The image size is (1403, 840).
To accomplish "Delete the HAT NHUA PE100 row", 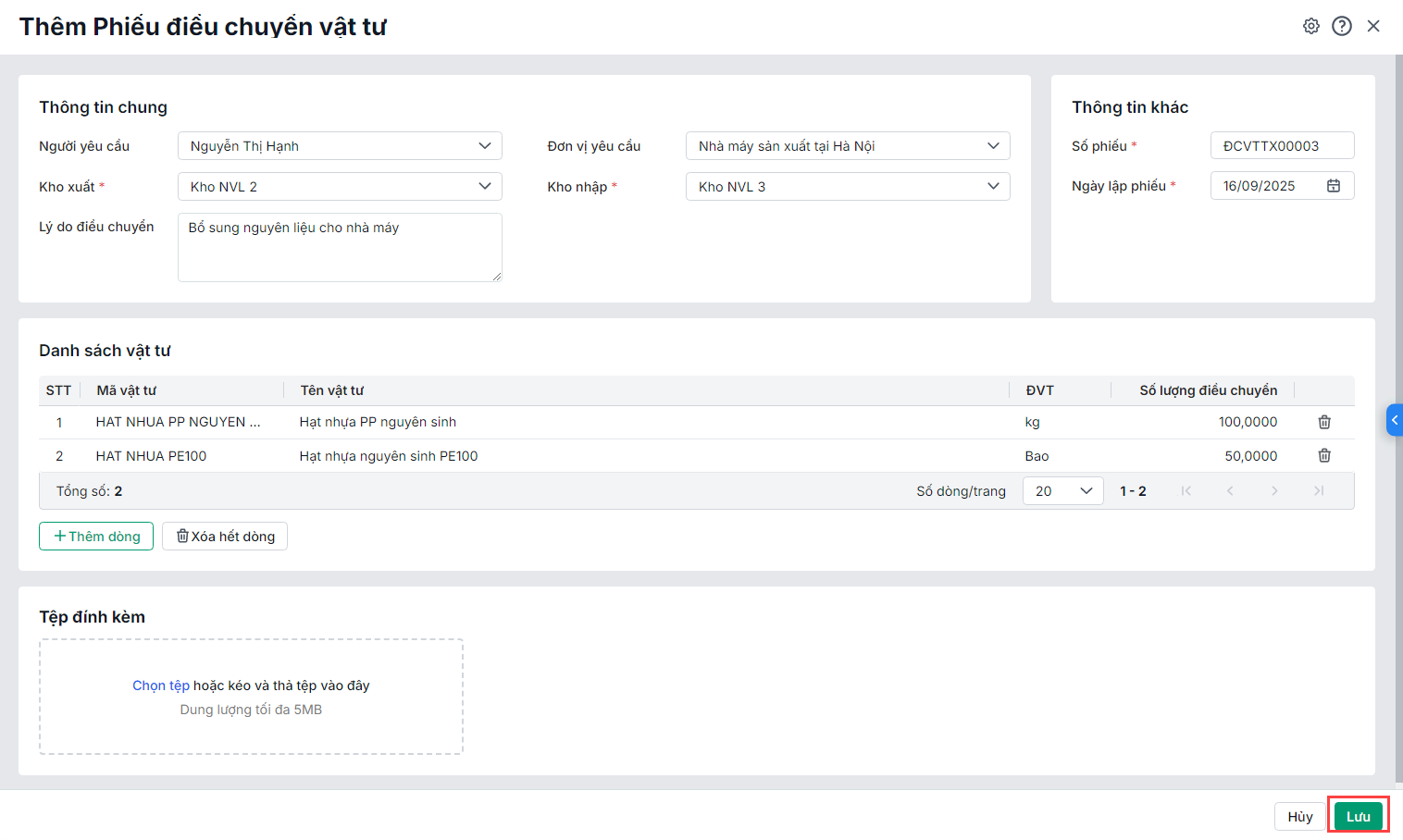I will click(1324, 455).
